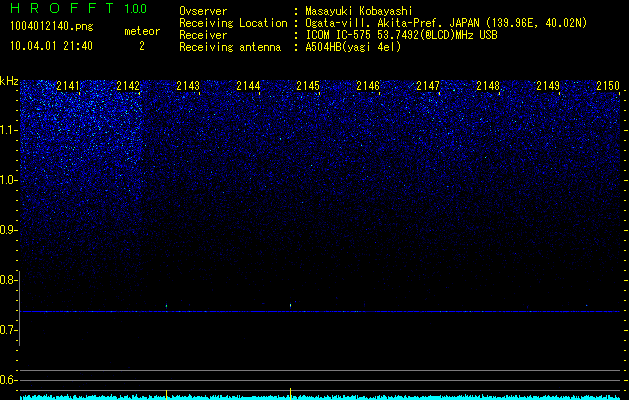
Task: Click the HROFFT title text
Action: (62, 8)
